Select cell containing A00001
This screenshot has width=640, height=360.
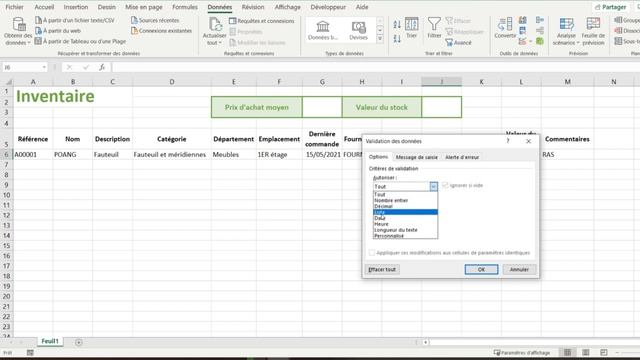pos(33,154)
